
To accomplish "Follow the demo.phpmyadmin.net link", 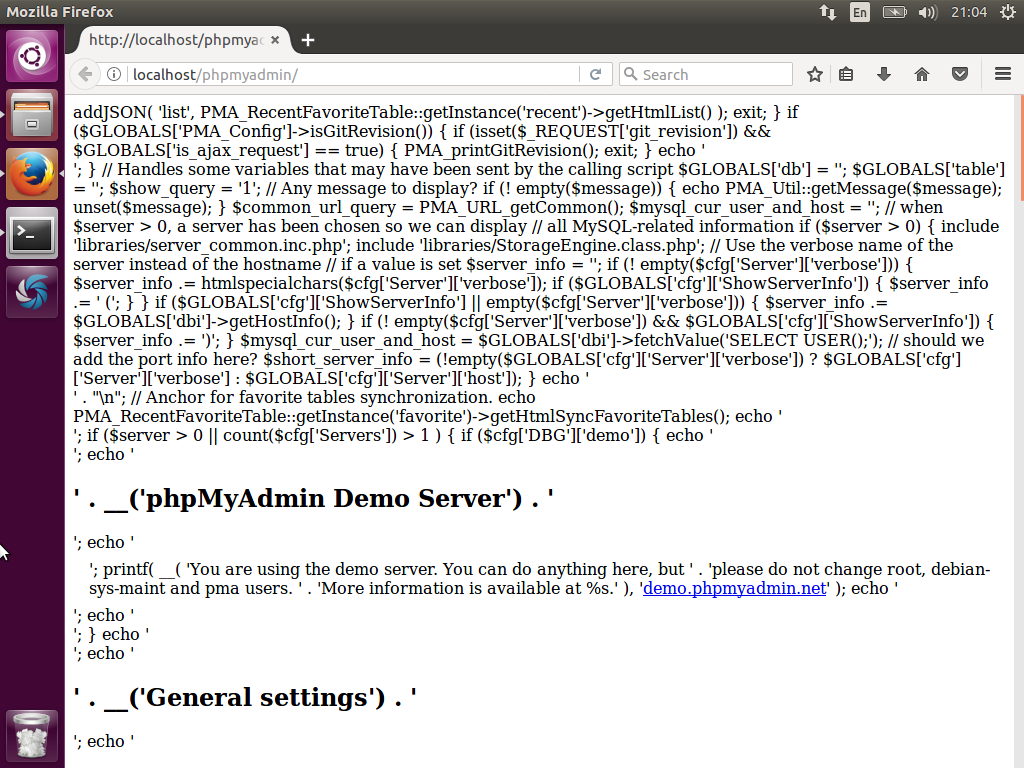I will click(x=733, y=588).
